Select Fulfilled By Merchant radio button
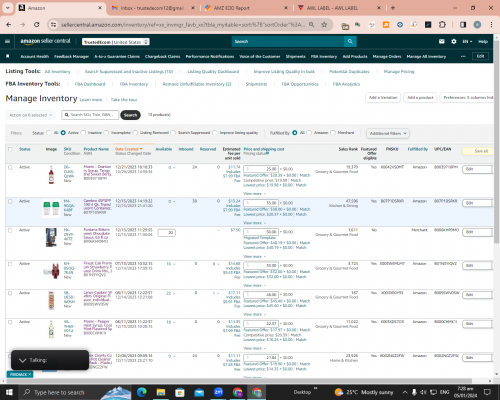 [x=333, y=133]
